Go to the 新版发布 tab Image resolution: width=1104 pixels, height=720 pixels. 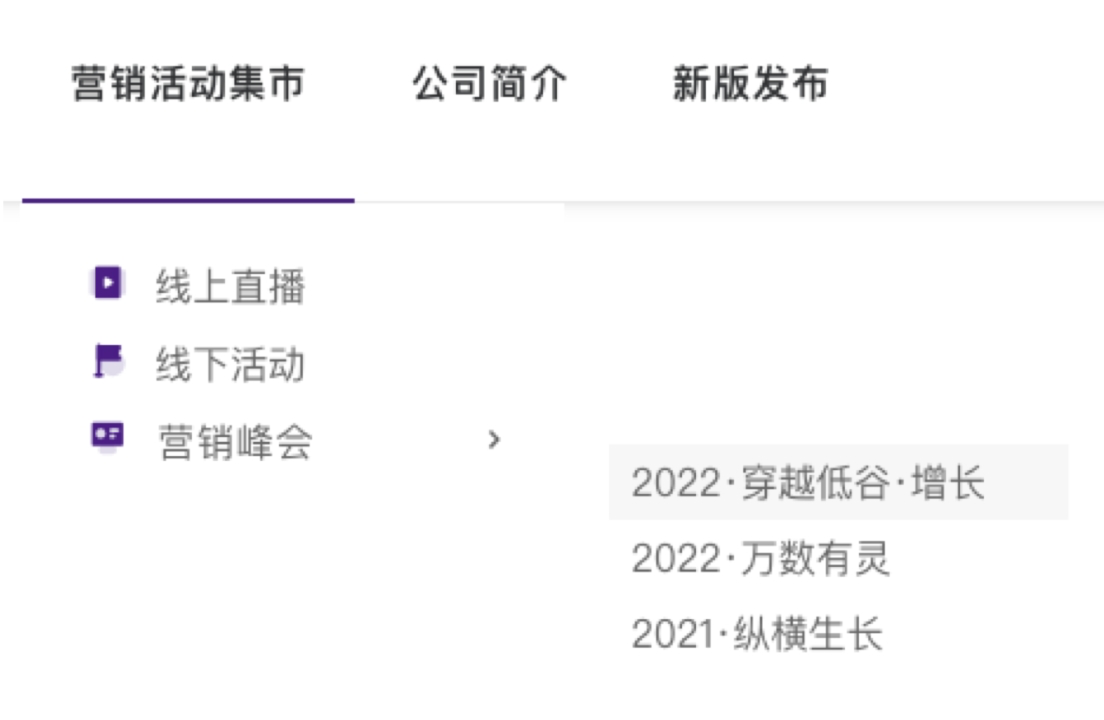coord(750,84)
